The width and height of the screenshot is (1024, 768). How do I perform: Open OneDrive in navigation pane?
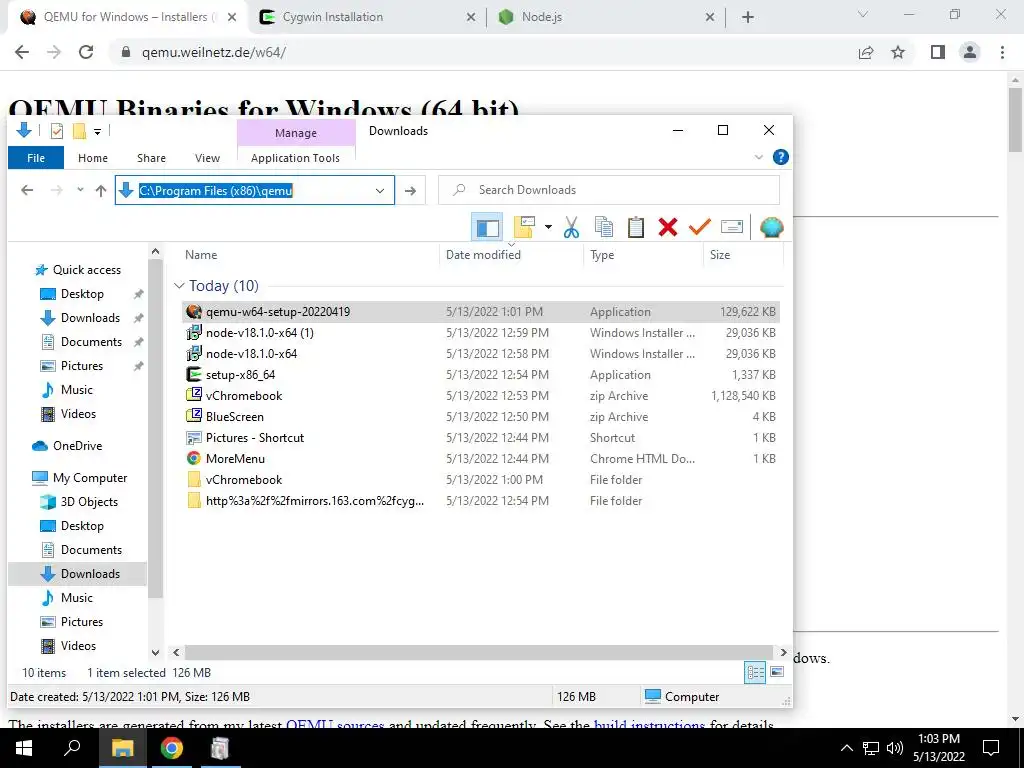(77, 446)
